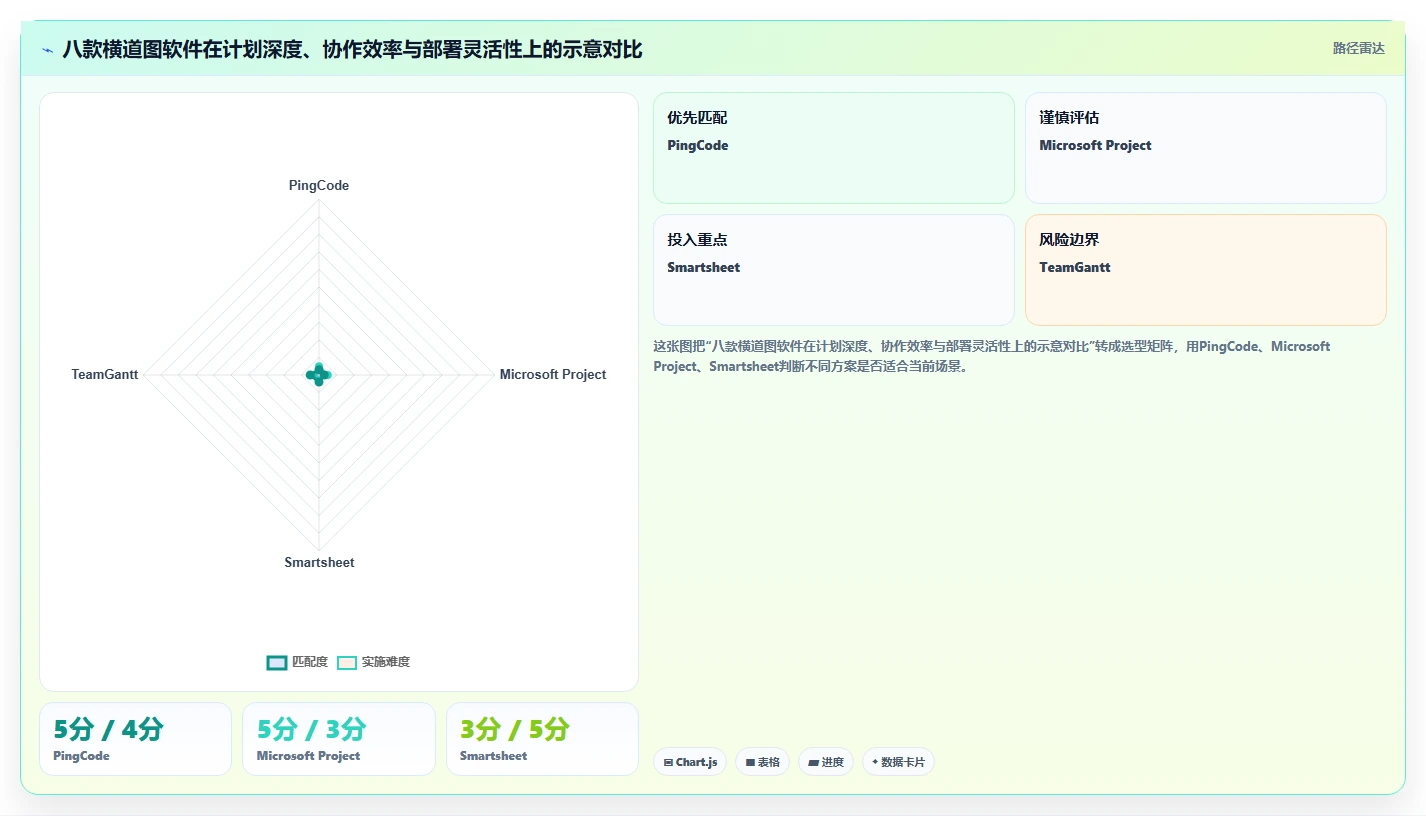
Task: Click the 进度 tag
Action: (x=826, y=762)
